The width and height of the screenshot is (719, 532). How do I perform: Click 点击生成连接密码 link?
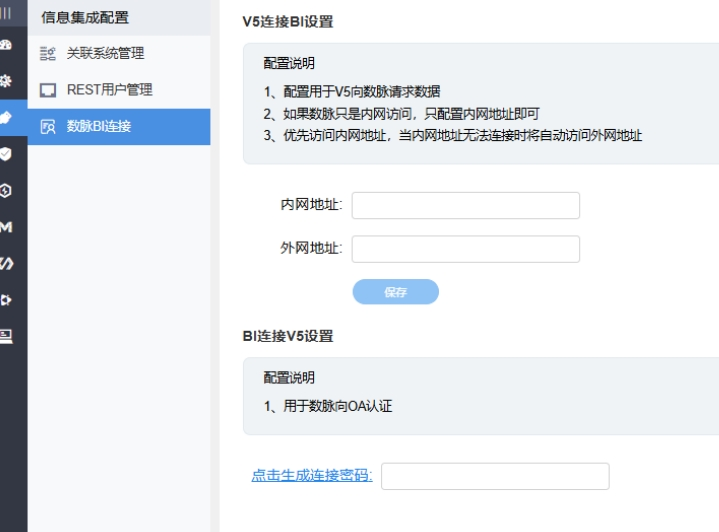click(312, 475)
